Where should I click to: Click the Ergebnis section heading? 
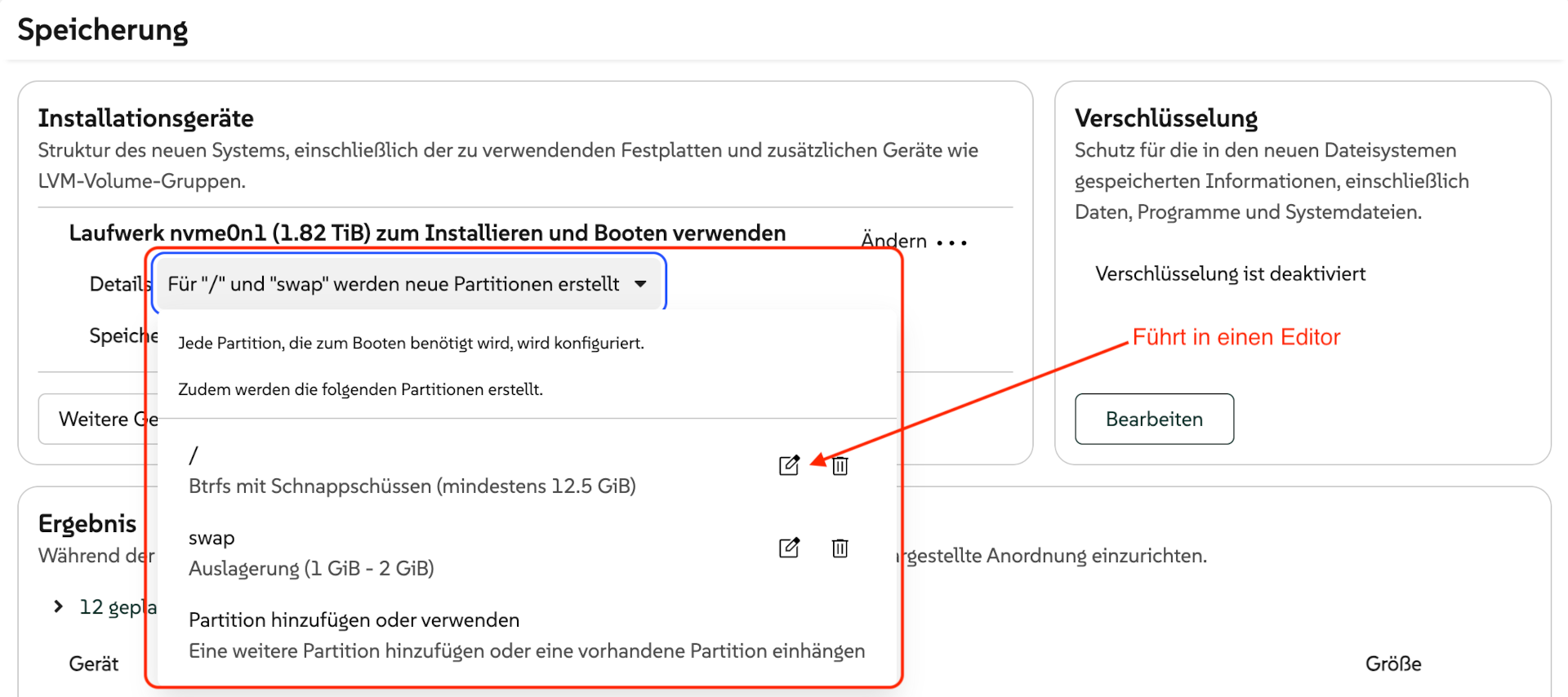point(87,523)
